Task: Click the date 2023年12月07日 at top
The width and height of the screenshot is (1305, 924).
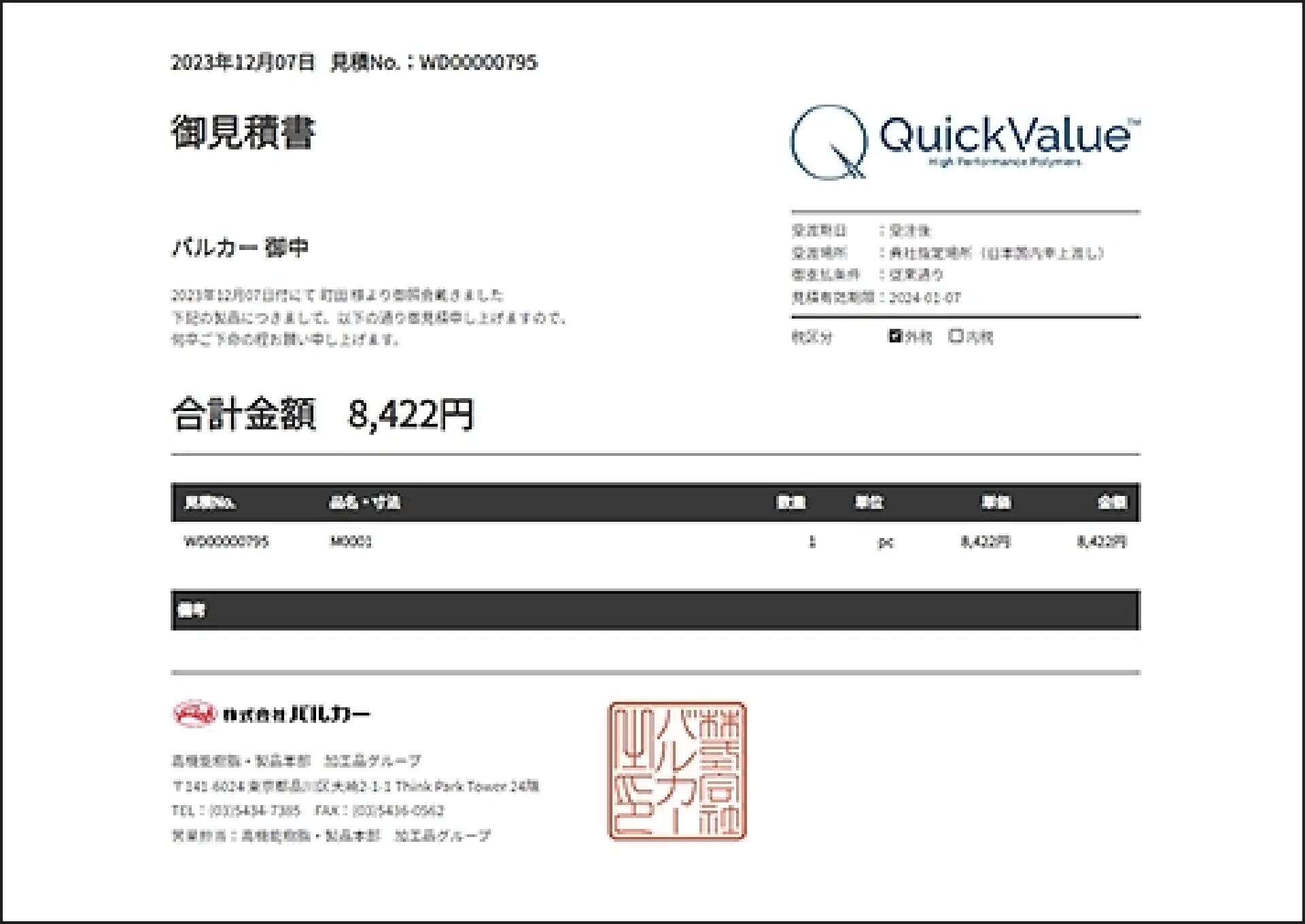Action: click(x=243, y=63)
